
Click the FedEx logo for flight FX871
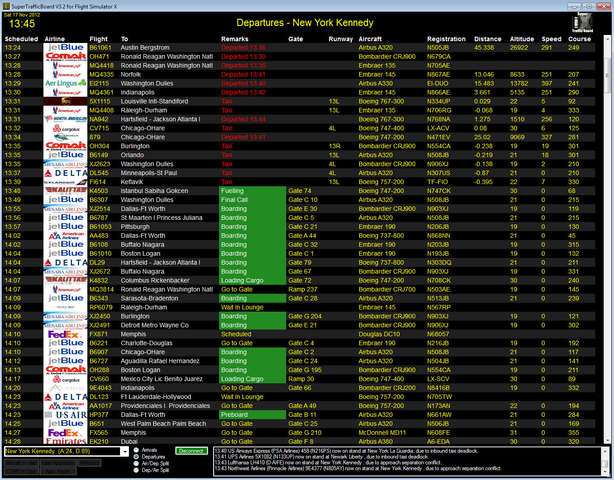tap(65, 334)
